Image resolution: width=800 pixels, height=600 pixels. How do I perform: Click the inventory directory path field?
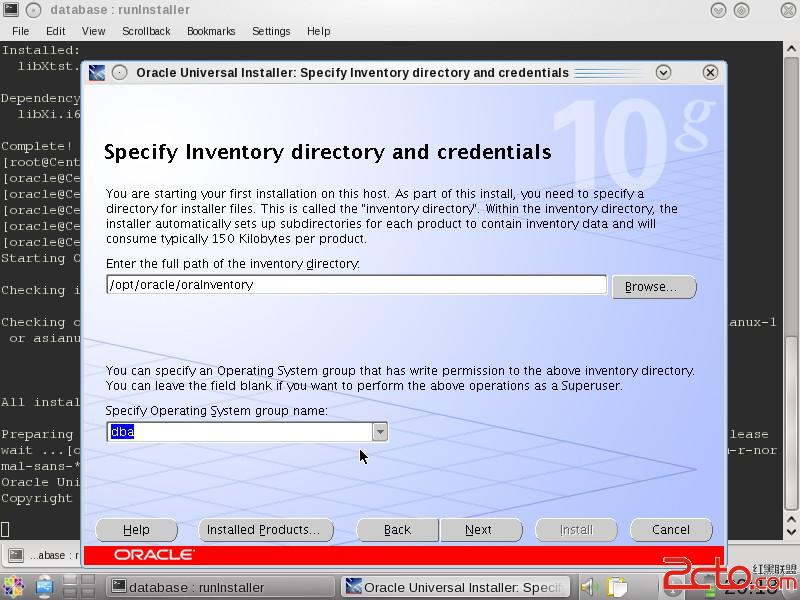tap(357, 285)
